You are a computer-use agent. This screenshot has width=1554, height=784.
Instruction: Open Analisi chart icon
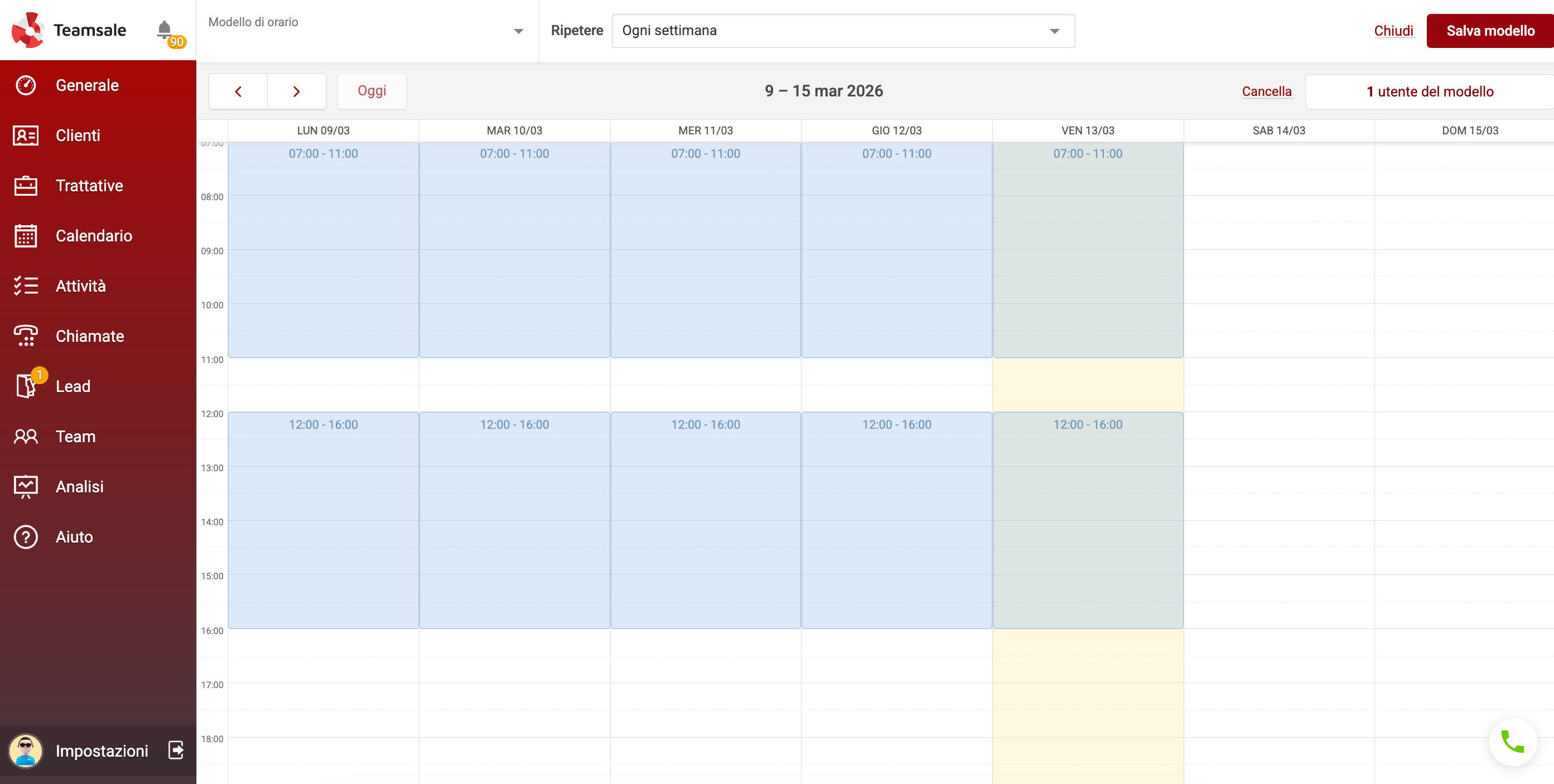tap(26, 486)
